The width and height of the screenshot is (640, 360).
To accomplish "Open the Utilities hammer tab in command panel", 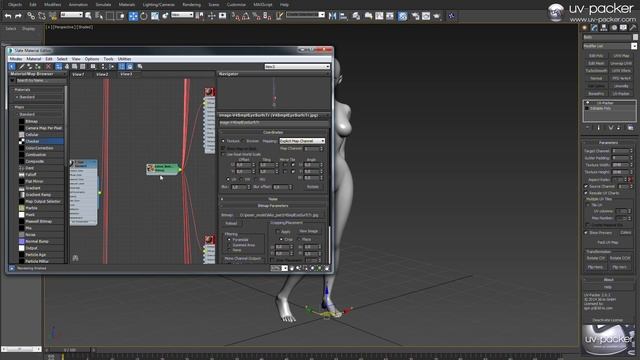I will coord(633,28).
